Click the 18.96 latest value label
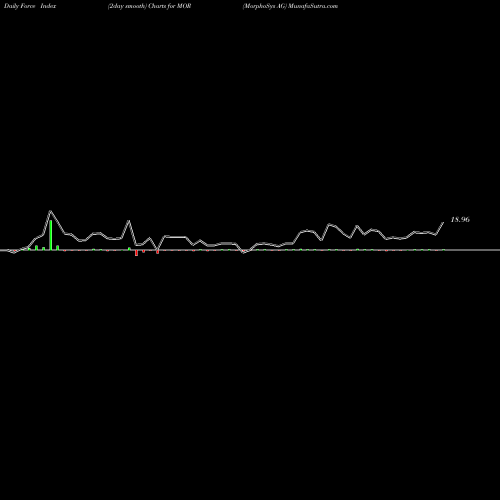The height and width of the screenshot is (500, 500). click(x=460, y=219)
